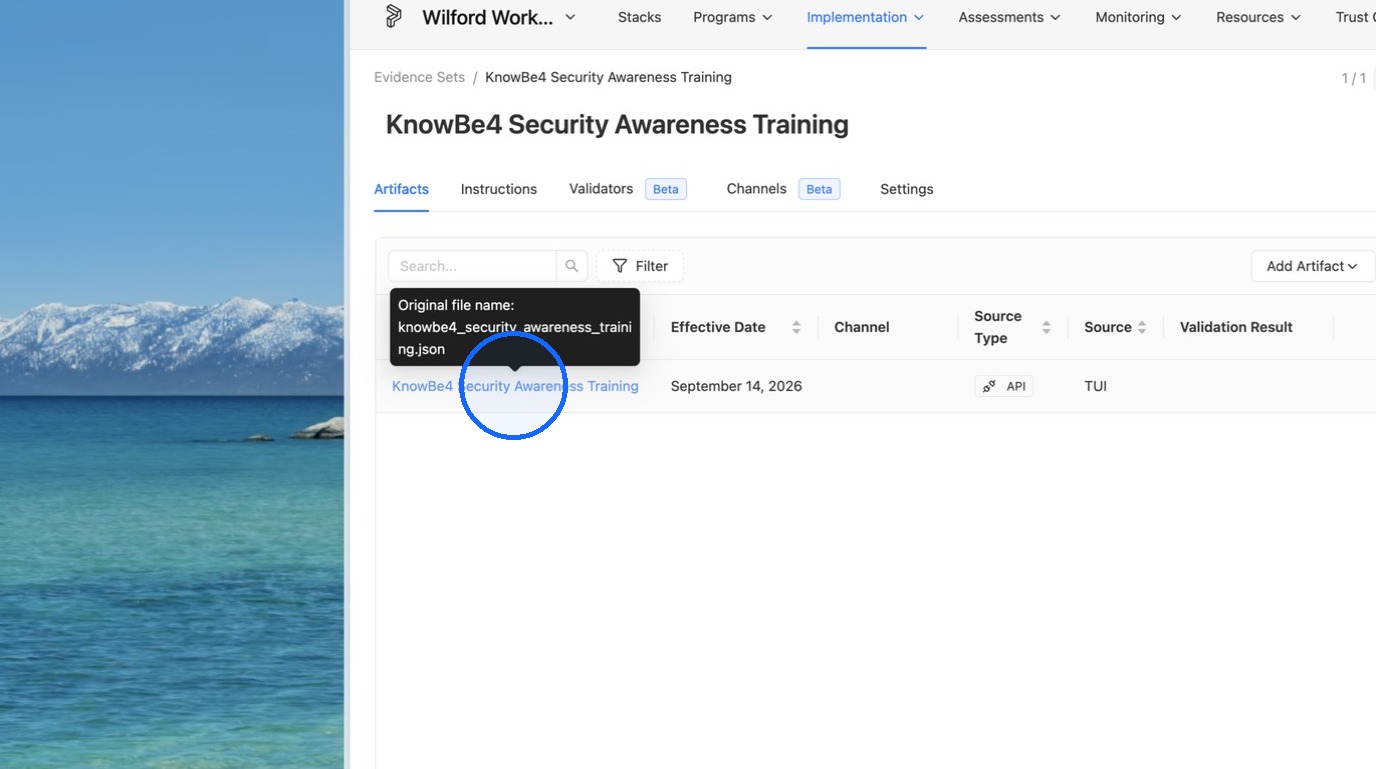
Task: Open the Settings tab
Action: click(x=907, y=189)
